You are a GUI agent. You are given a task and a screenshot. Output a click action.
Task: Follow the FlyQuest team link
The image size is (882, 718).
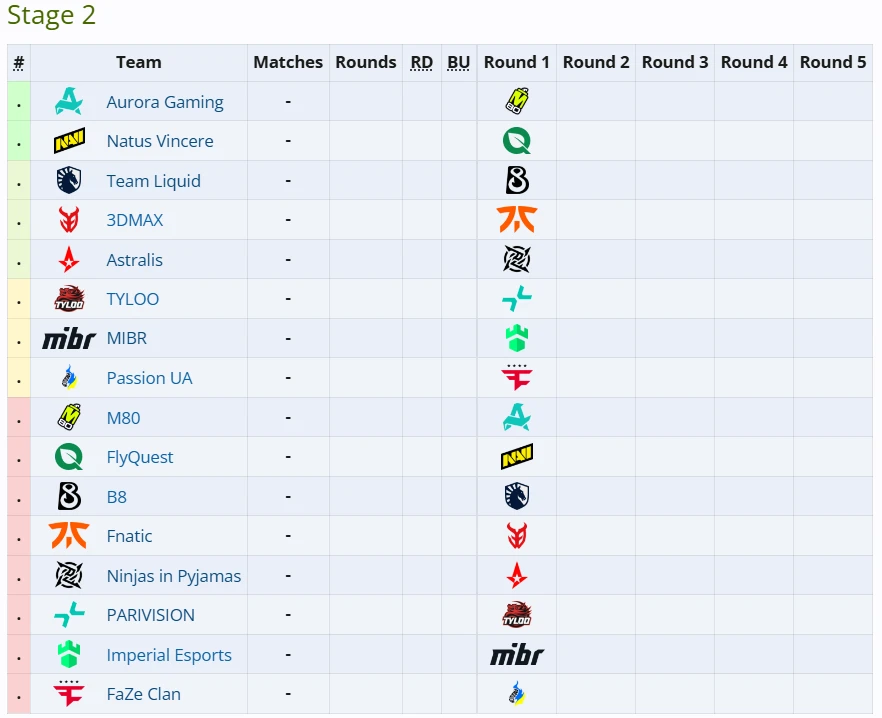140,457
